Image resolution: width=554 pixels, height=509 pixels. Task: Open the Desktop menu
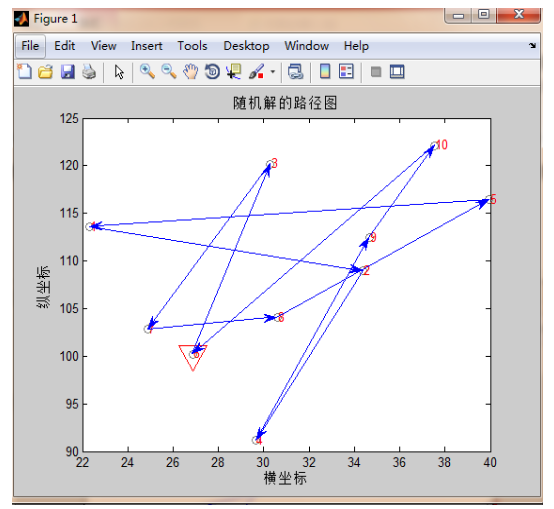pyautogui.click(x=246, y=46)
